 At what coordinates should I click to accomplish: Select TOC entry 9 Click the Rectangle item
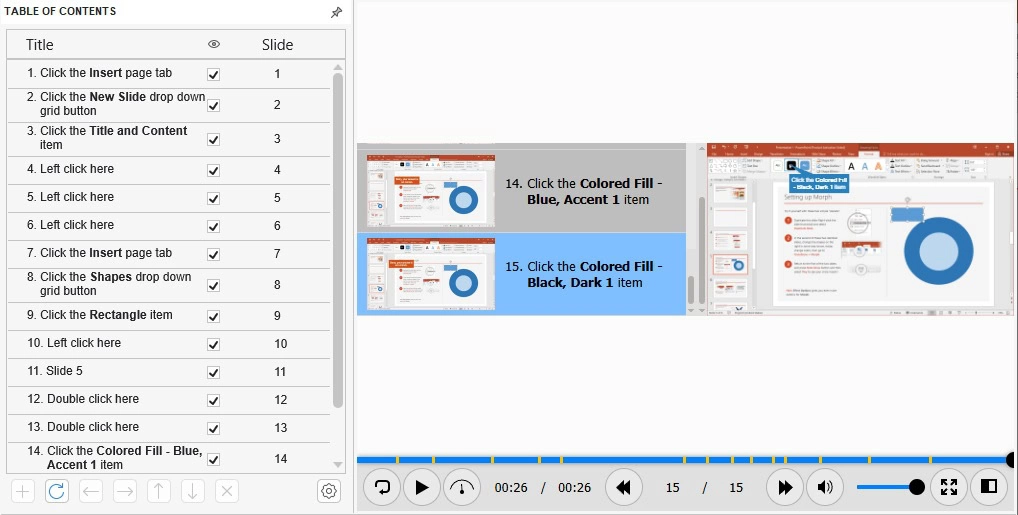(x=169, y=315)
